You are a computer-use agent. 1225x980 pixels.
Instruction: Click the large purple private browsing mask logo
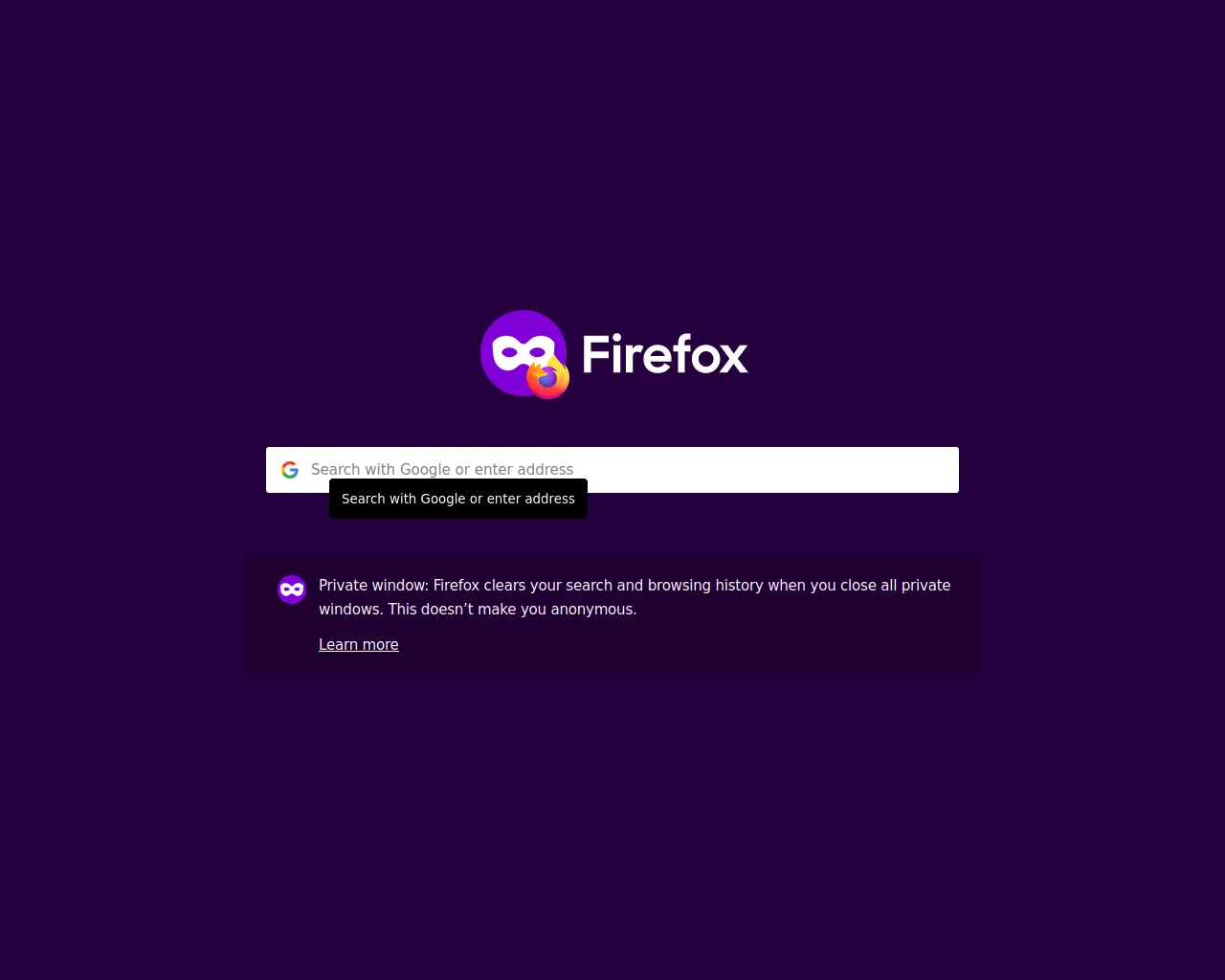click(523, 353)
